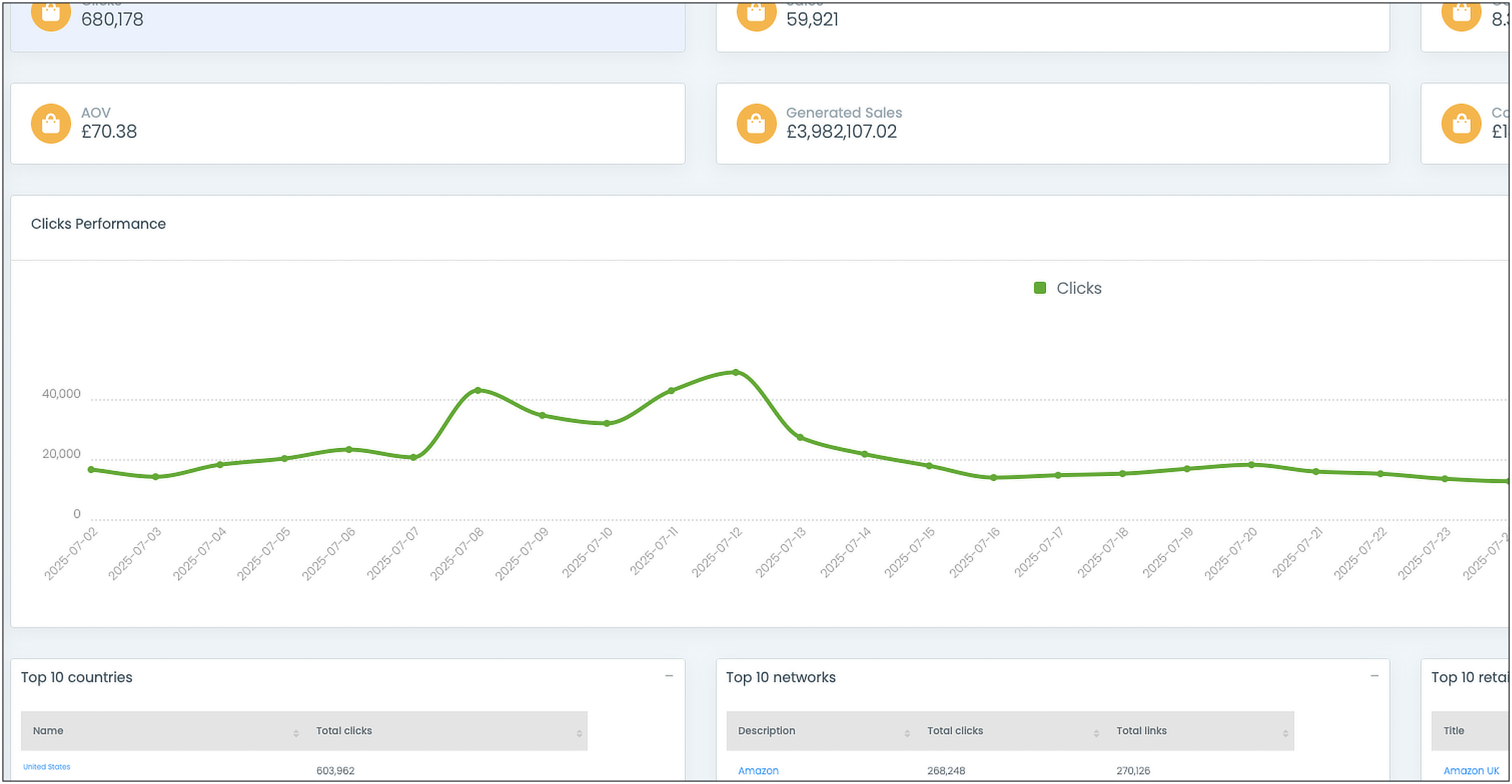Image resolution: width=1512 pixels, height=784 pixels.
Task: Open the Amazon UK retailer link
Action: pos(1471,770)
